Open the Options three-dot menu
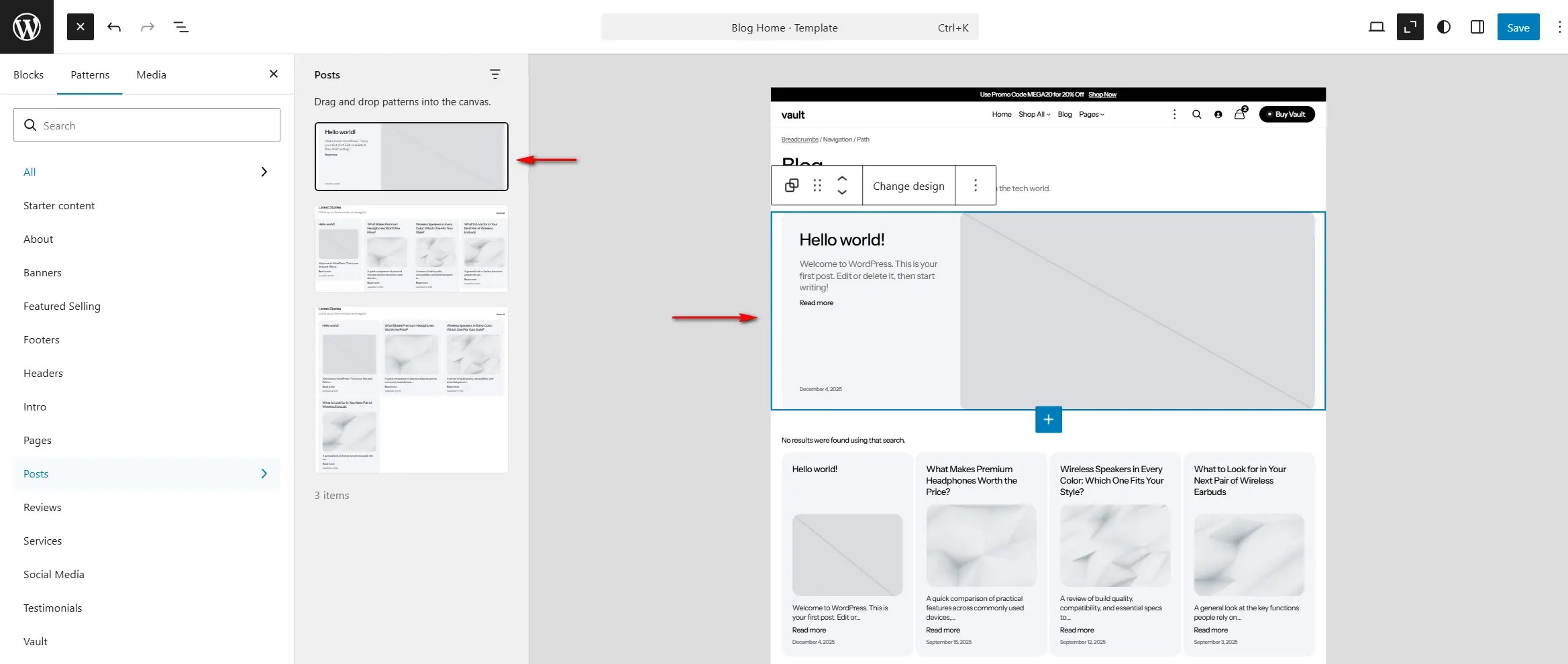This screenshot has height=664, width=1568. click(1559, 27)
